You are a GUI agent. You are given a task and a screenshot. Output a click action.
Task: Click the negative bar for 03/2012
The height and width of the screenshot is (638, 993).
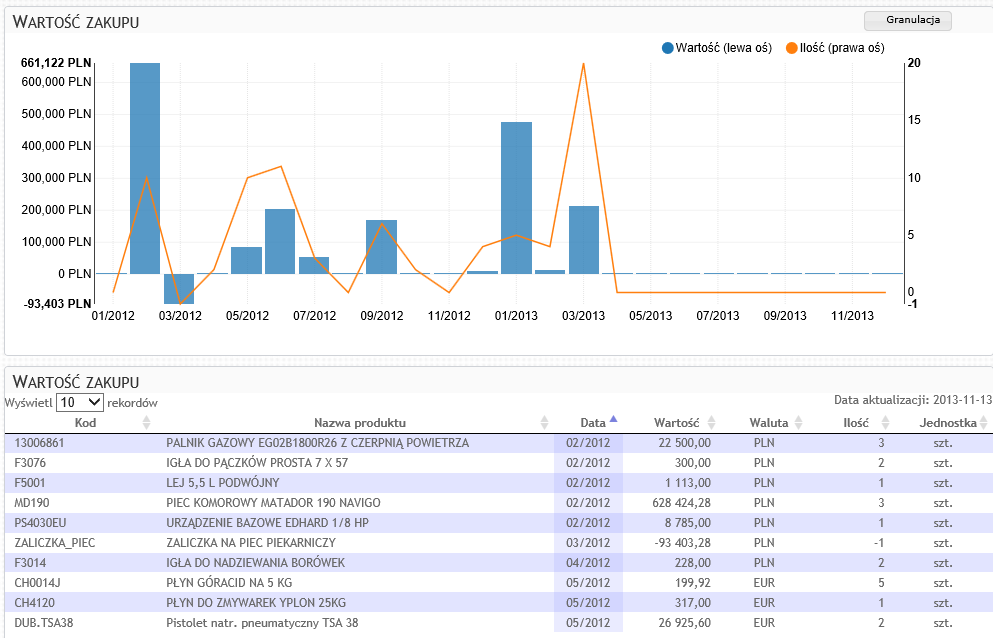coord(179,288)
